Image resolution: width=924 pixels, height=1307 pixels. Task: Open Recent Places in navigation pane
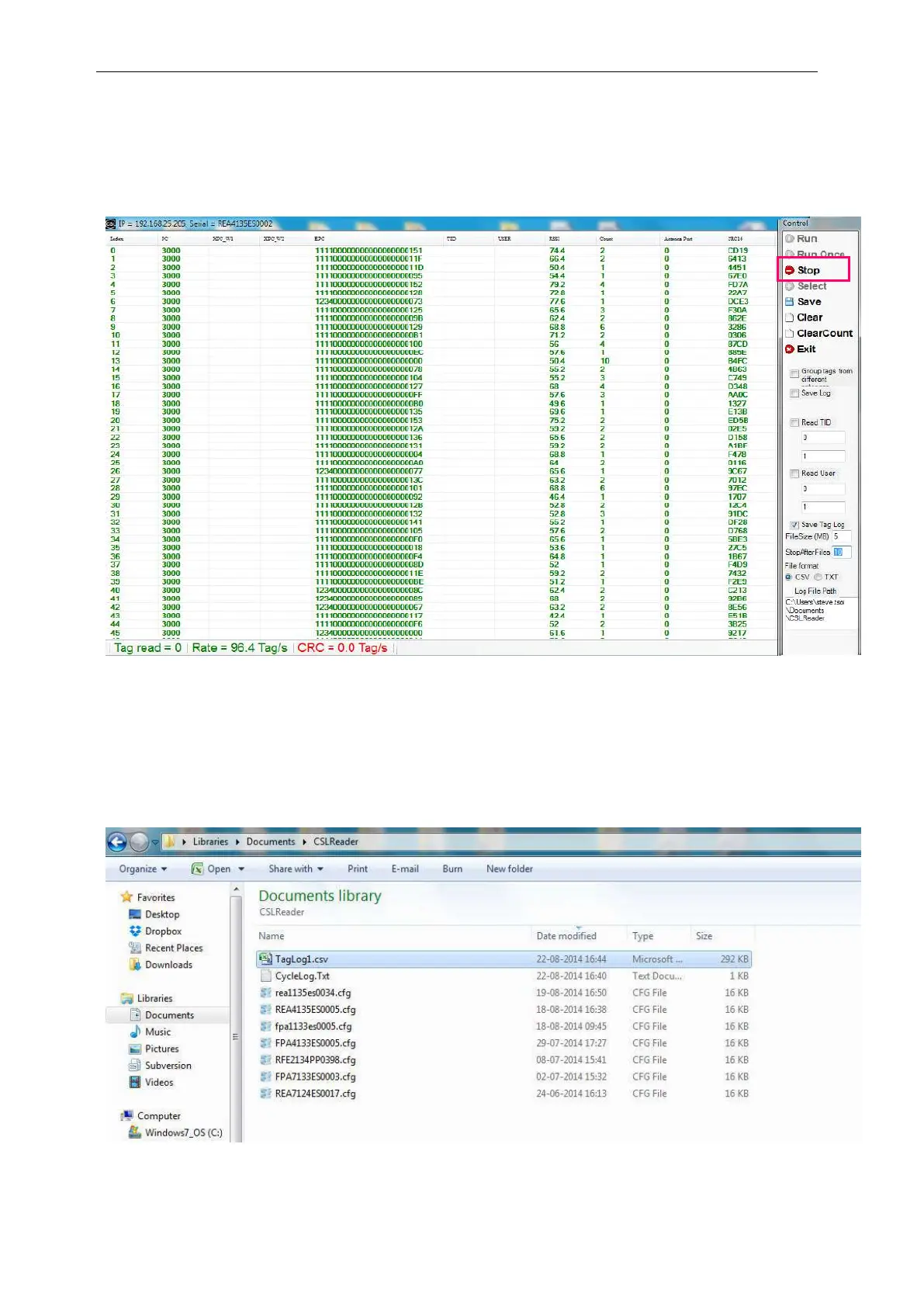click(166, 948)
